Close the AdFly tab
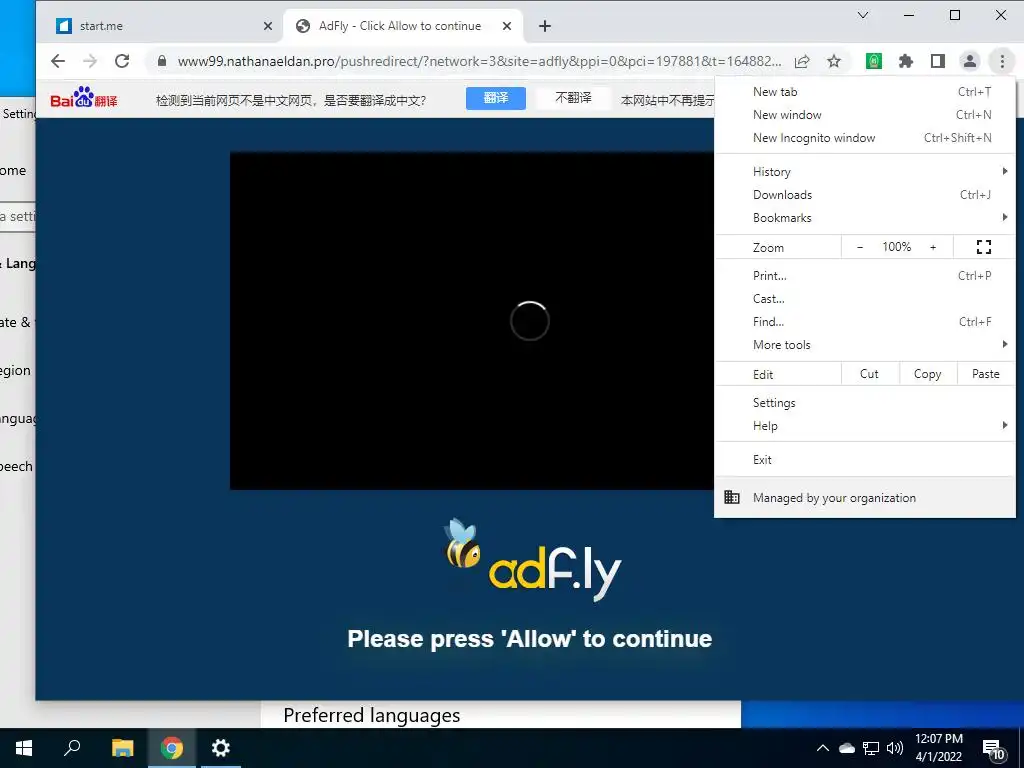 [x=507, y=26]
